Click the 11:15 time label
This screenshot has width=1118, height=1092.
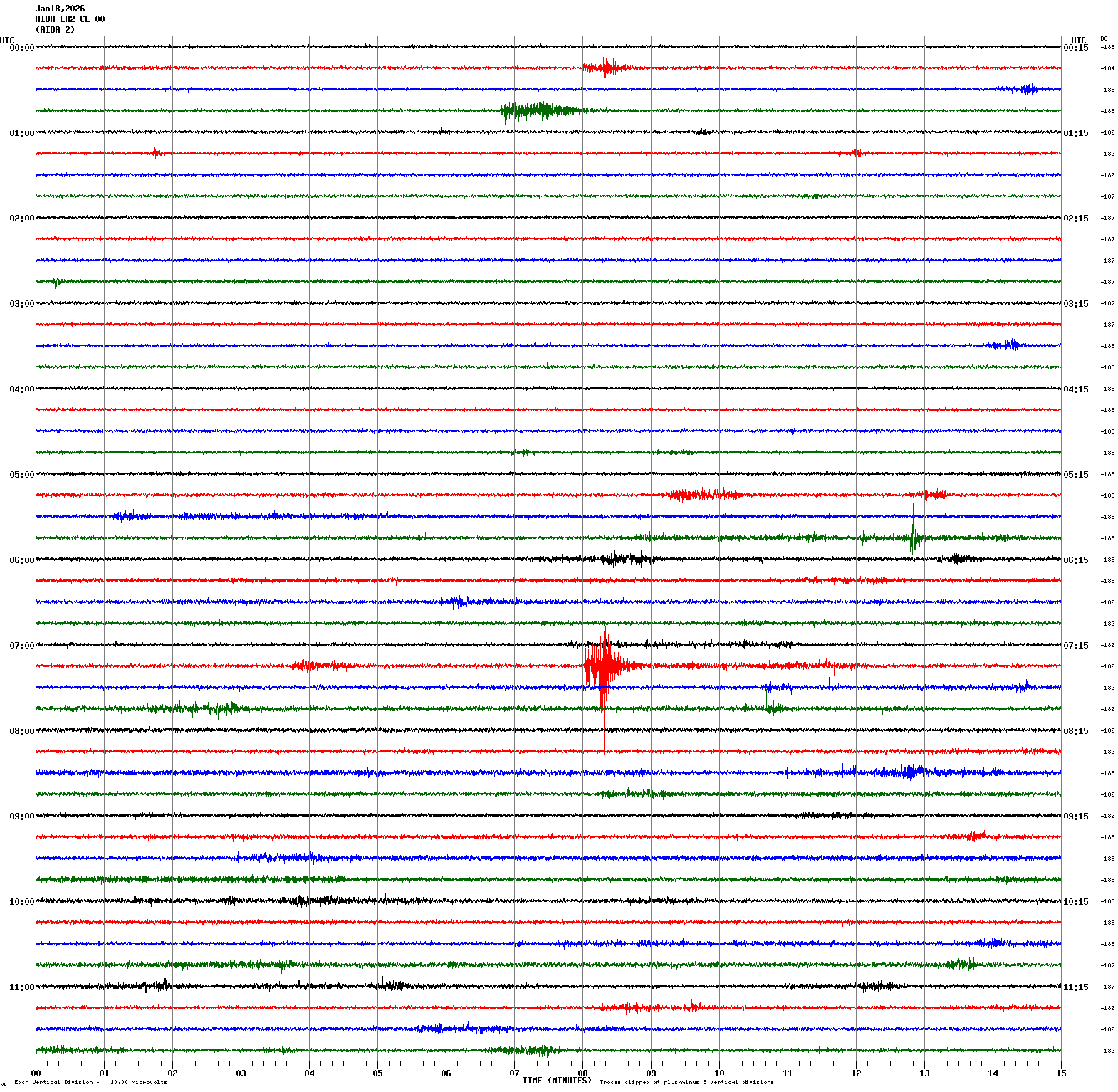pyautogui.click(x=1075, y=987)
